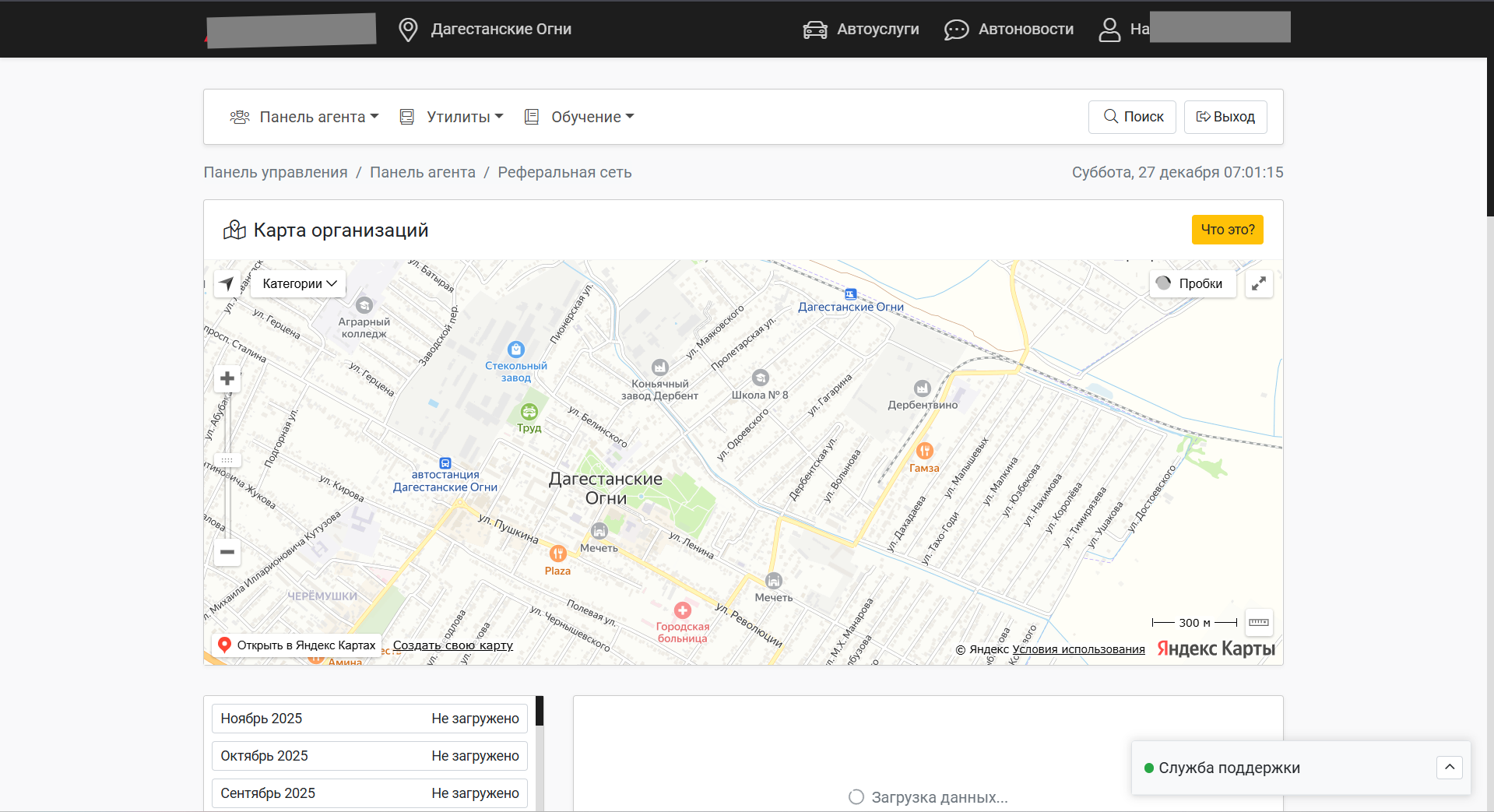Click the map geolocation arrow icon
Viewport: 1494px width, 812px height.
tap(227, 283)
